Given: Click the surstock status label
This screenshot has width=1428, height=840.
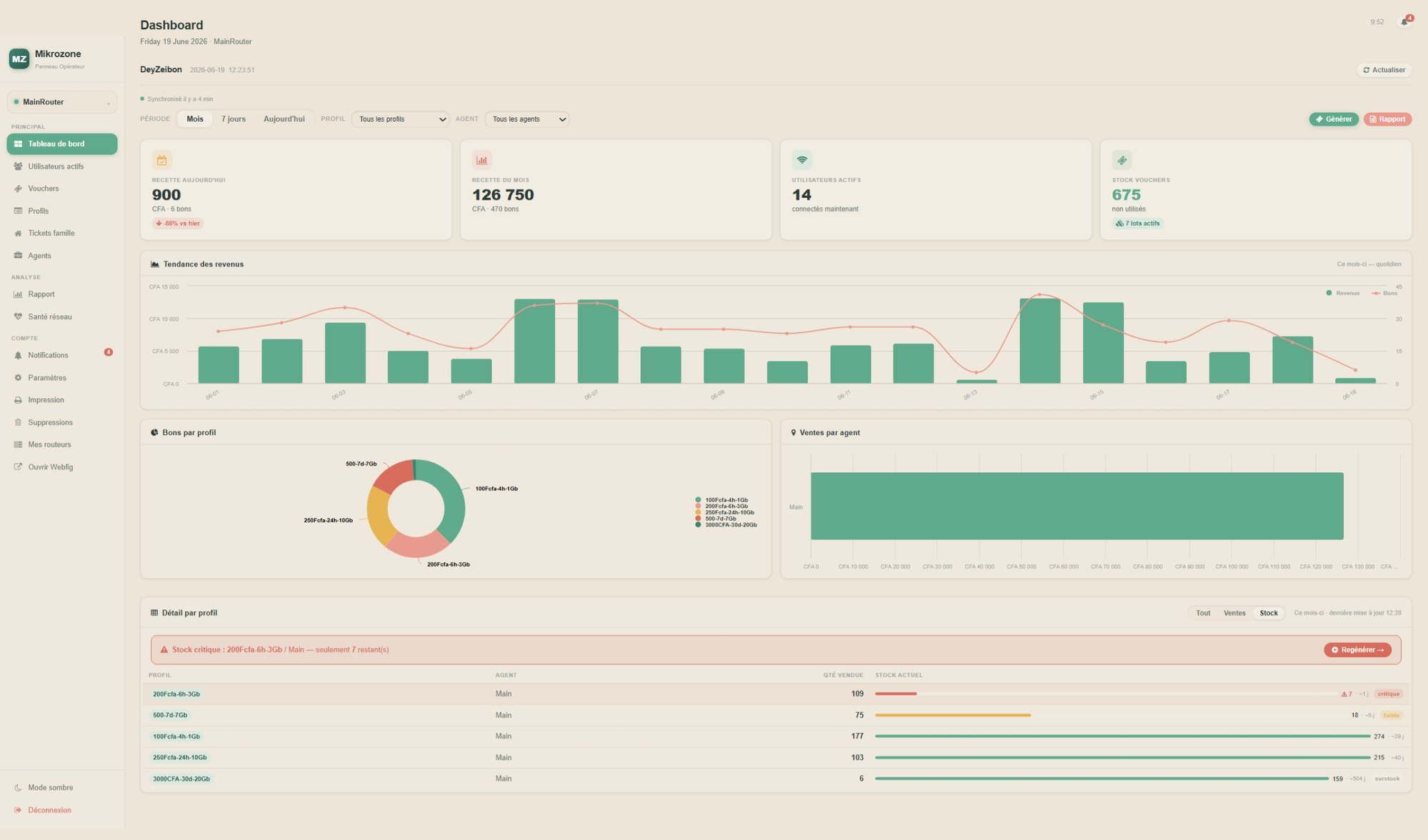Looking at the screenshot, I should click(1387, 779).
